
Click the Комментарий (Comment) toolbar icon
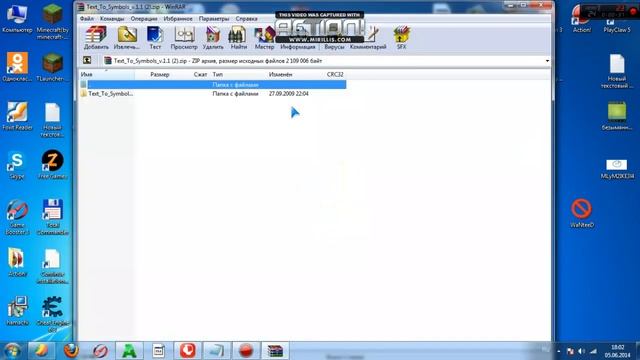click(x=368, y=38)
